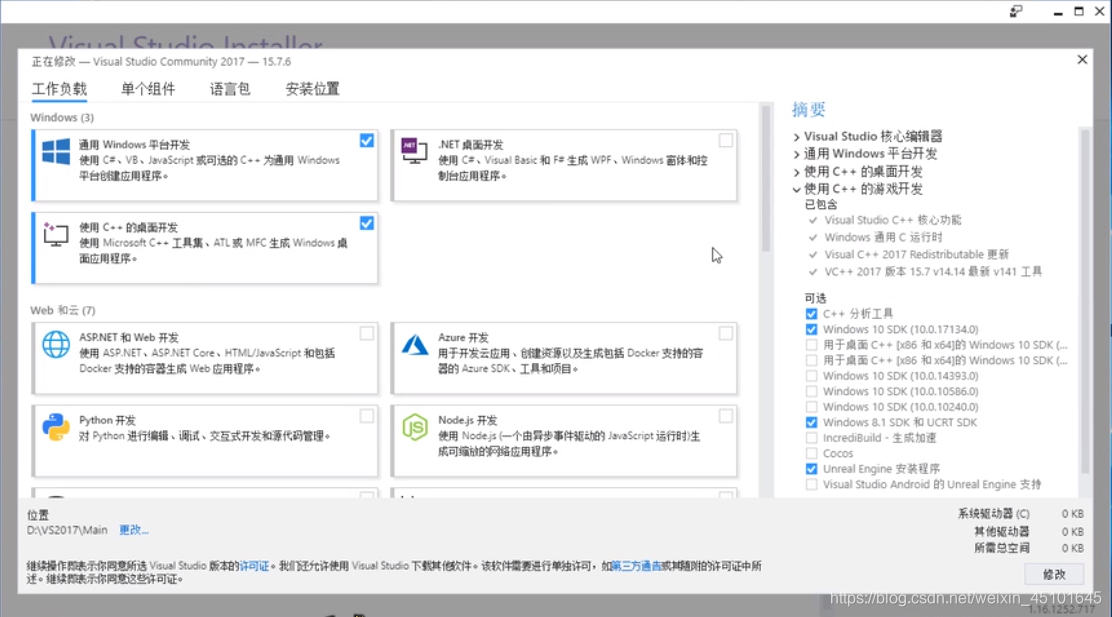The width and height of the screenshot is (1112, 617).
Task: Check Windows 10 SDK (10.0.10586.0)
Action: point(811,391)
